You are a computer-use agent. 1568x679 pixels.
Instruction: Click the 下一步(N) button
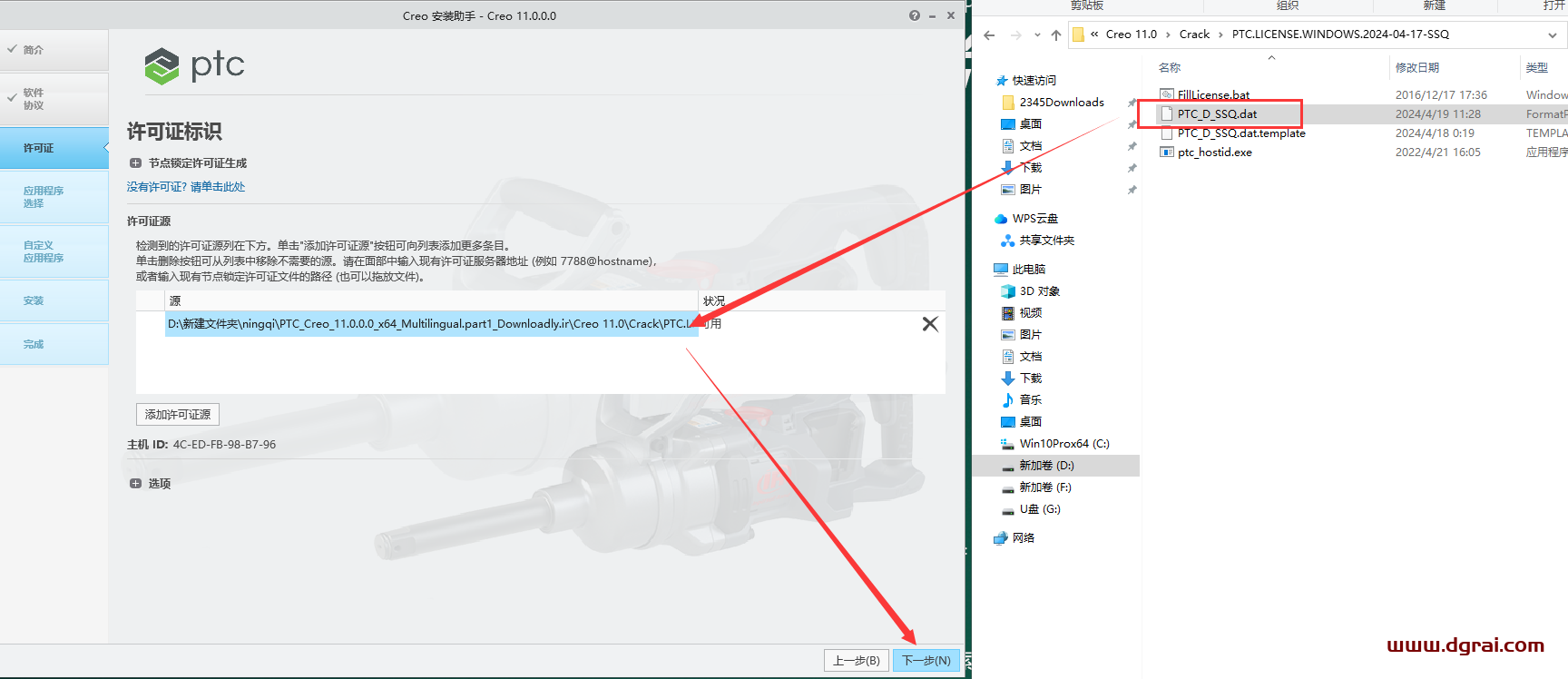click(x=926, y=661)
